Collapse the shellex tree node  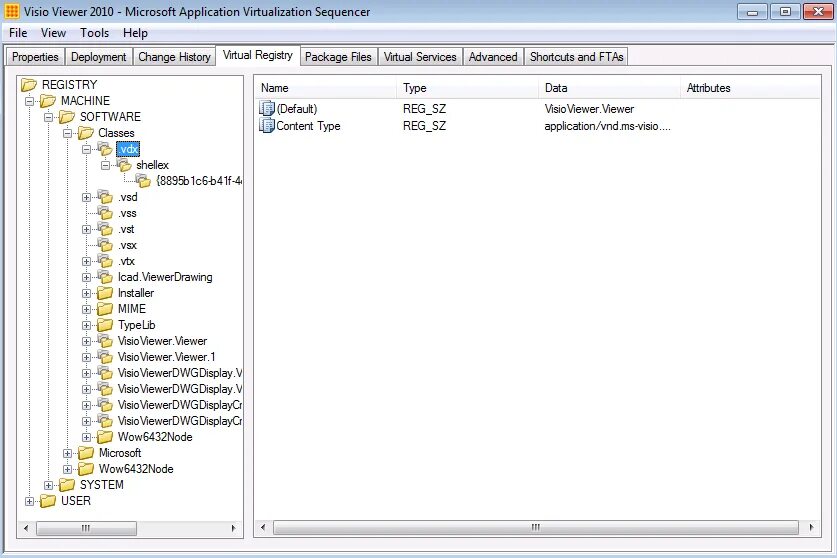(106, 165)
